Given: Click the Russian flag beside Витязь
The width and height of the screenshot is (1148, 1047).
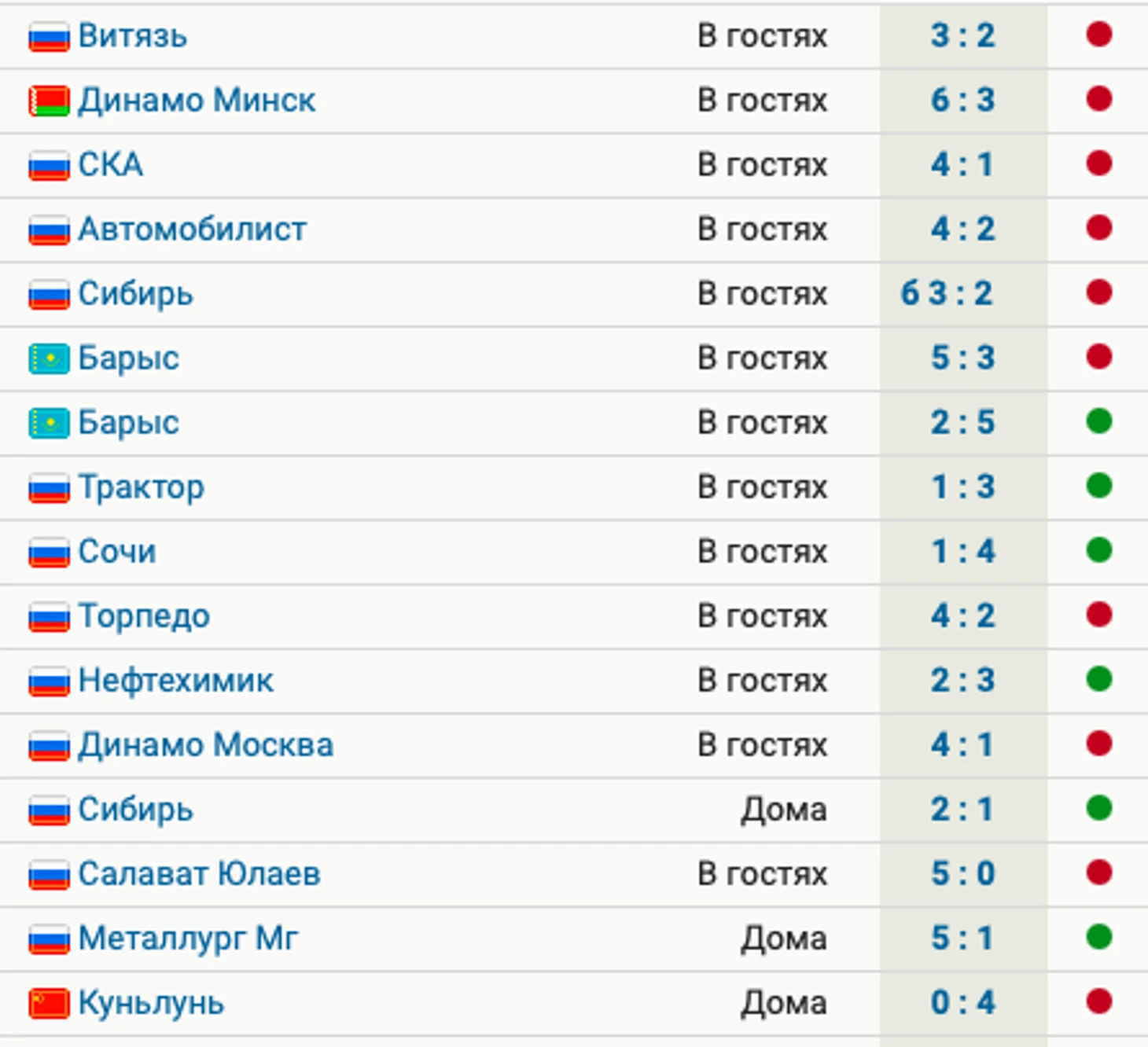Looking at the screenshot, I should tap(49, 37).
